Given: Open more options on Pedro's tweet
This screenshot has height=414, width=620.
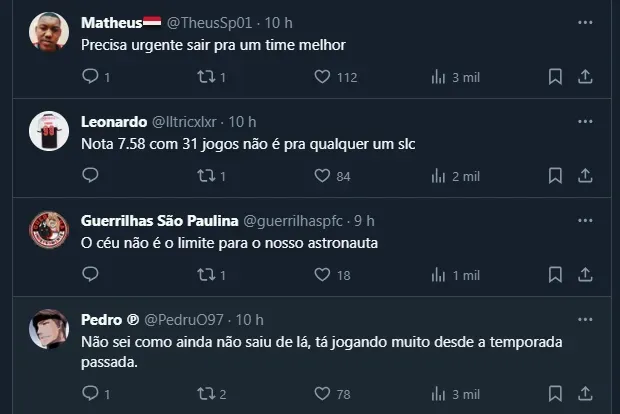Looking at the screenshot, I should (586, 319).
